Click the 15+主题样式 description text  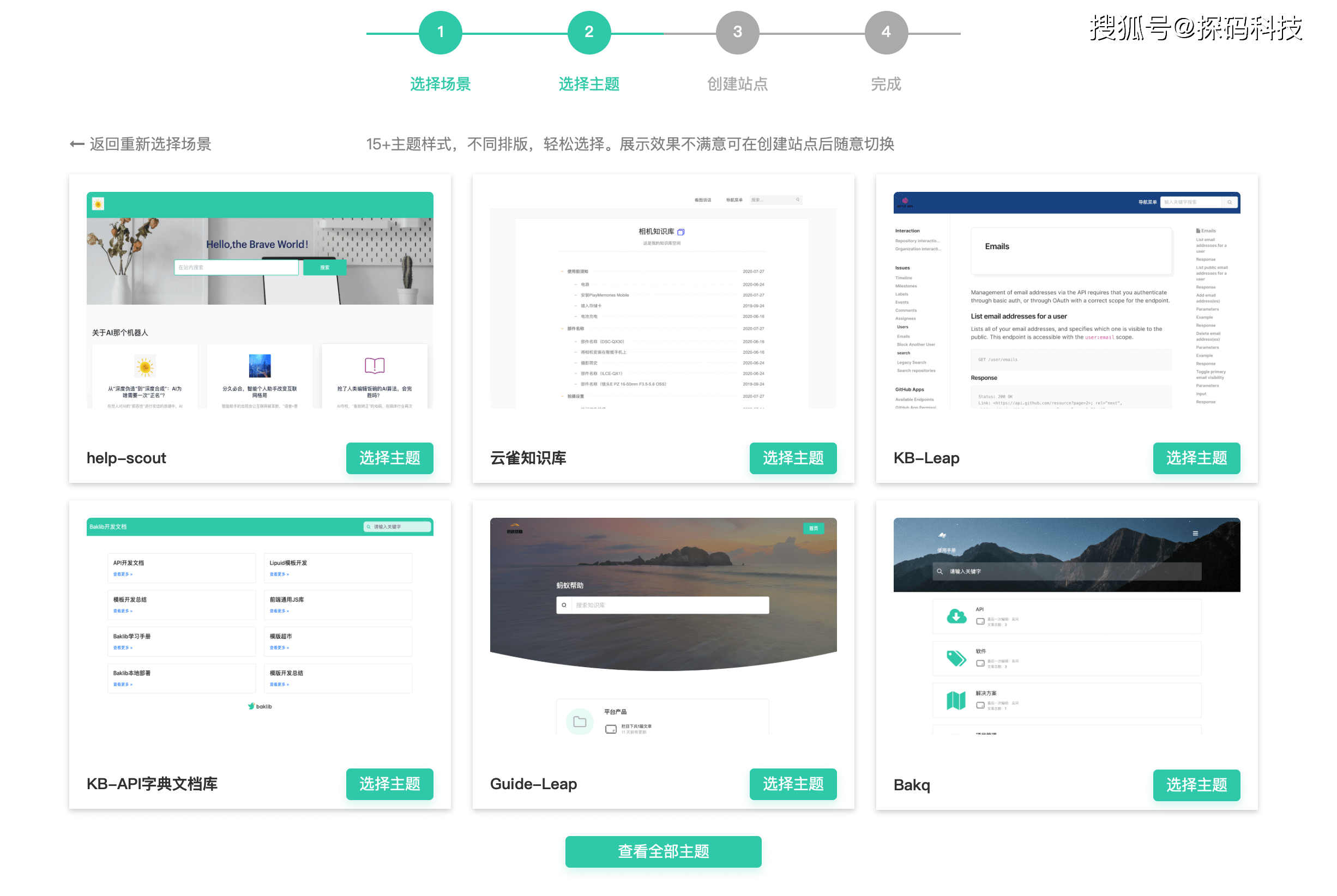pos(630,144)
